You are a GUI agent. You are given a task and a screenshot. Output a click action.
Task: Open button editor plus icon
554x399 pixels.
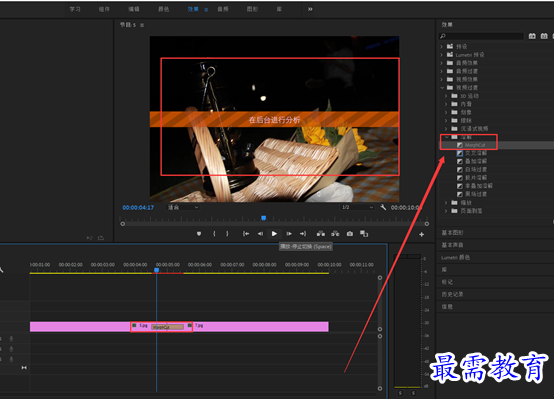[422, 234]
